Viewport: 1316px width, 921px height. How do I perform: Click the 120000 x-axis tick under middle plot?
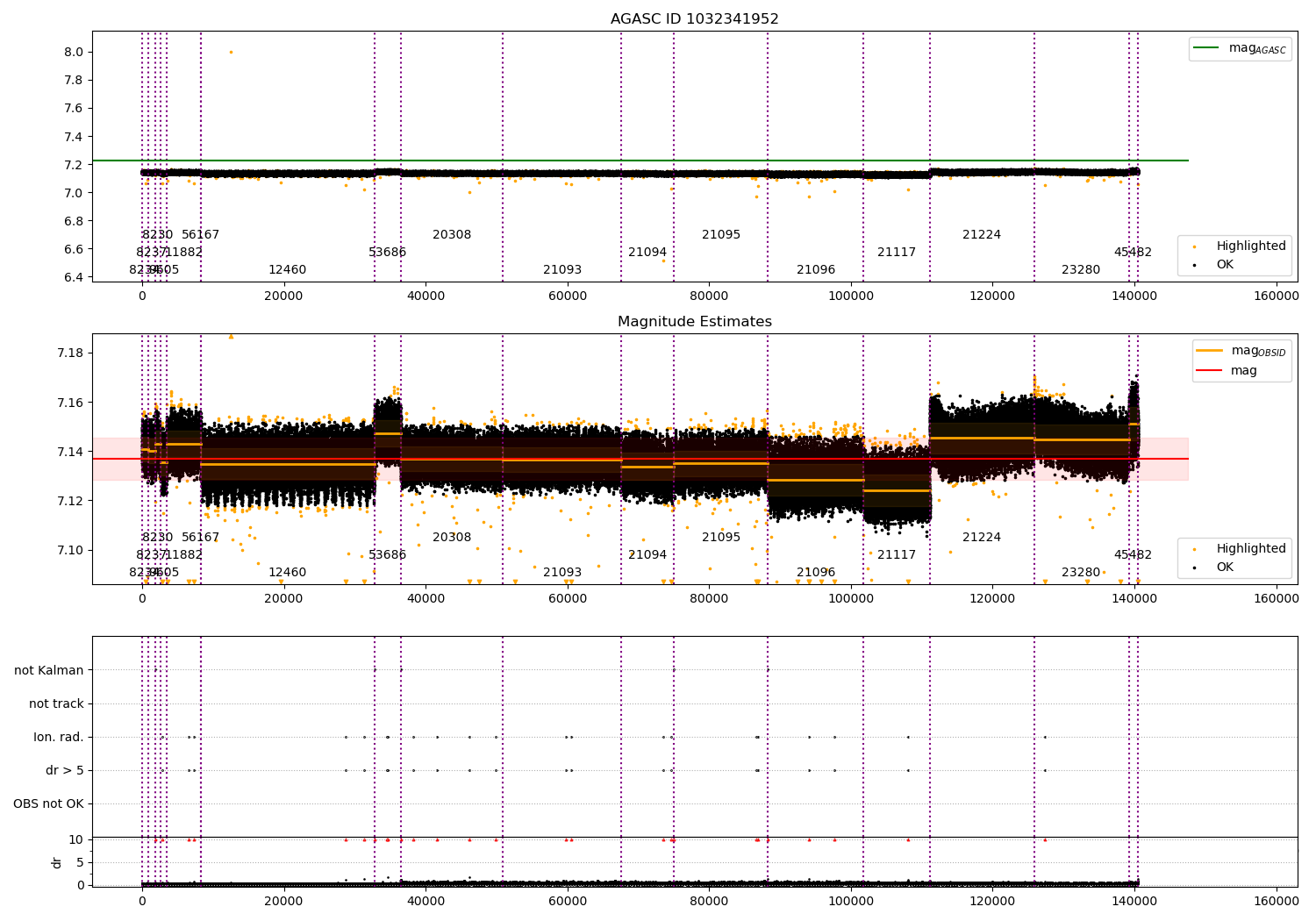click(x=992, y=599)
